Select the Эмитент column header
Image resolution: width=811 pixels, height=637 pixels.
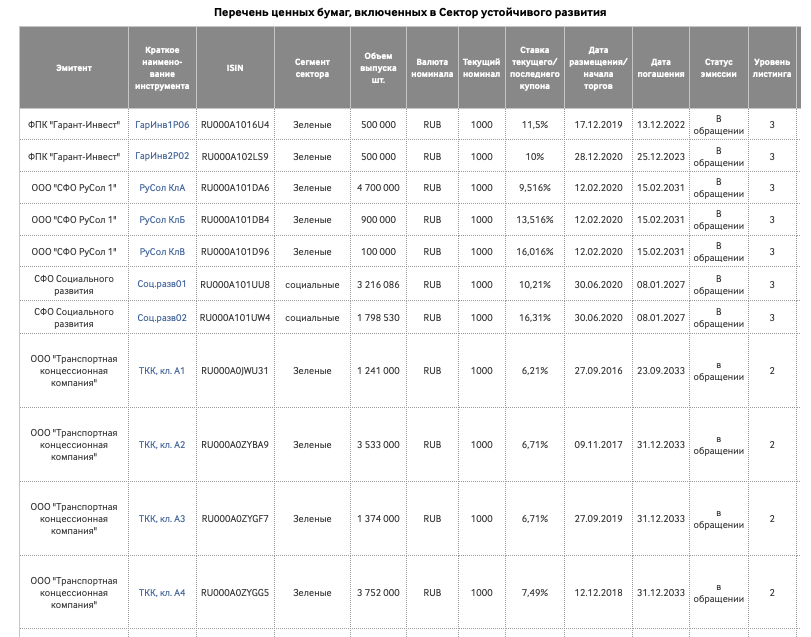point(74,68)
